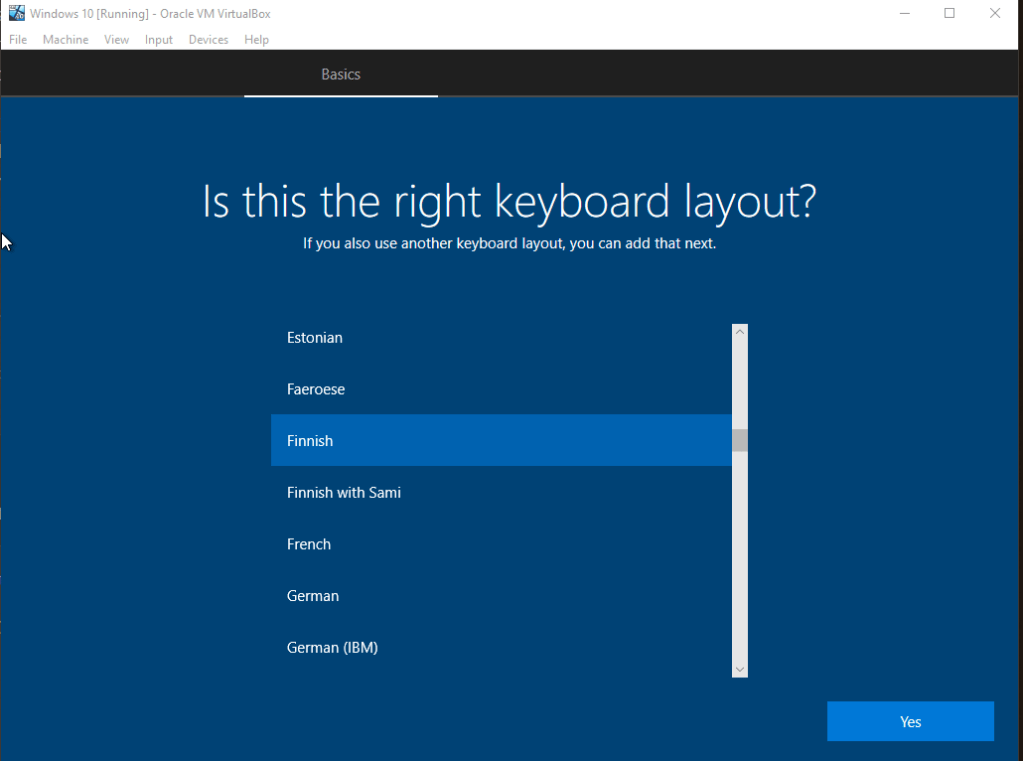Screen dimensions: 1023x761
Task: Open the Input menu
Action: (x=158, y=40)
